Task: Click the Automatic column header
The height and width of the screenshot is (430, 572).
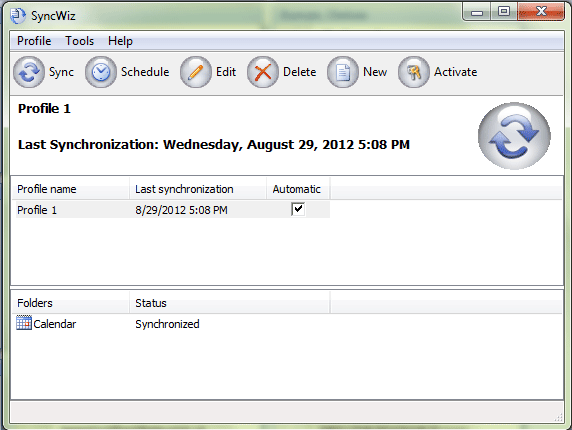Action: (298, 189)
